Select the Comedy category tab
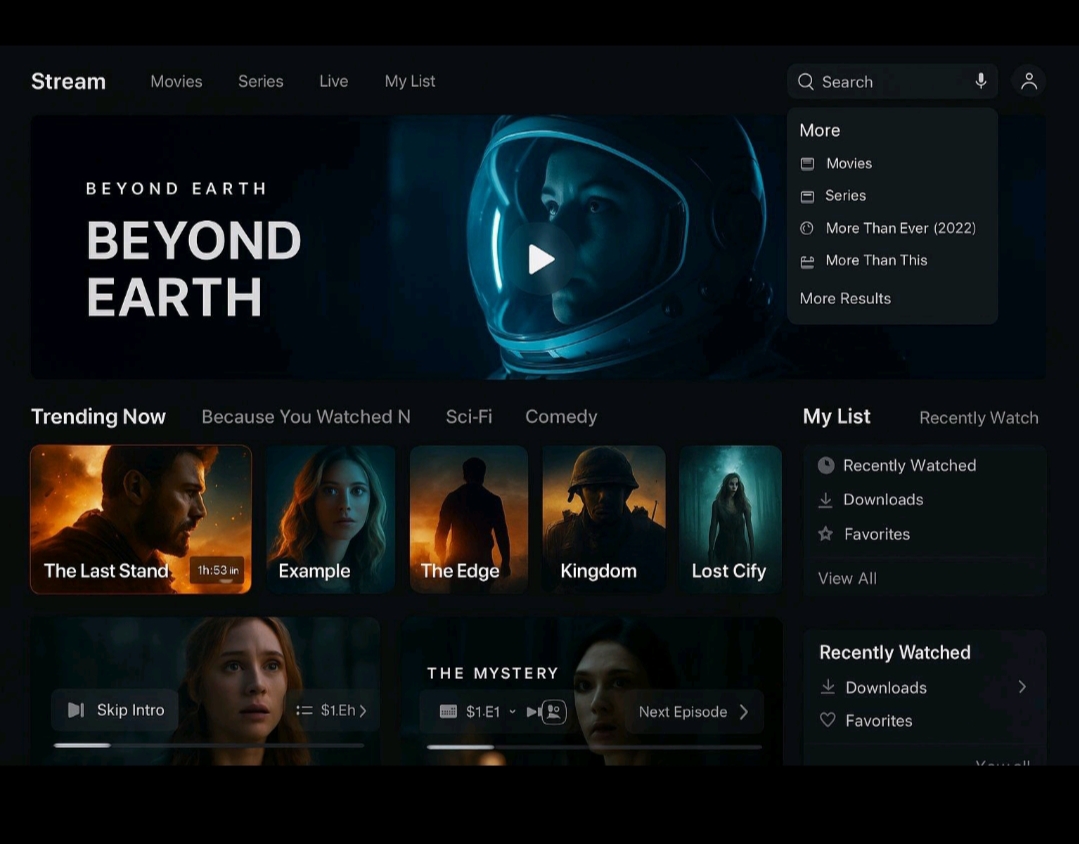Image resolution: width=1079 pixels, height=844 pixels. point(560,417)
